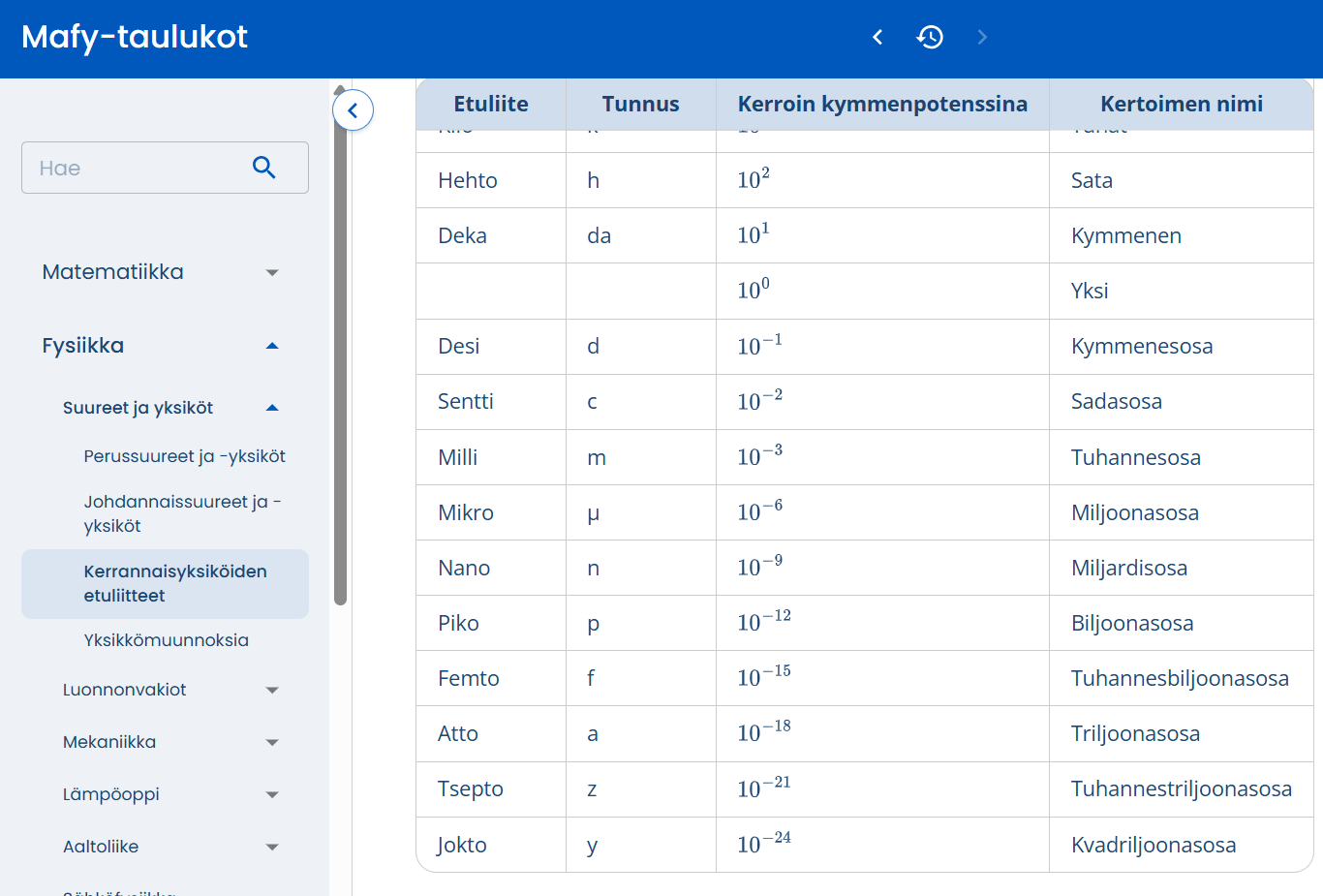Click the Aaltoliike menu label
The image size is (1323, 896).
click(x=101, y=847)
